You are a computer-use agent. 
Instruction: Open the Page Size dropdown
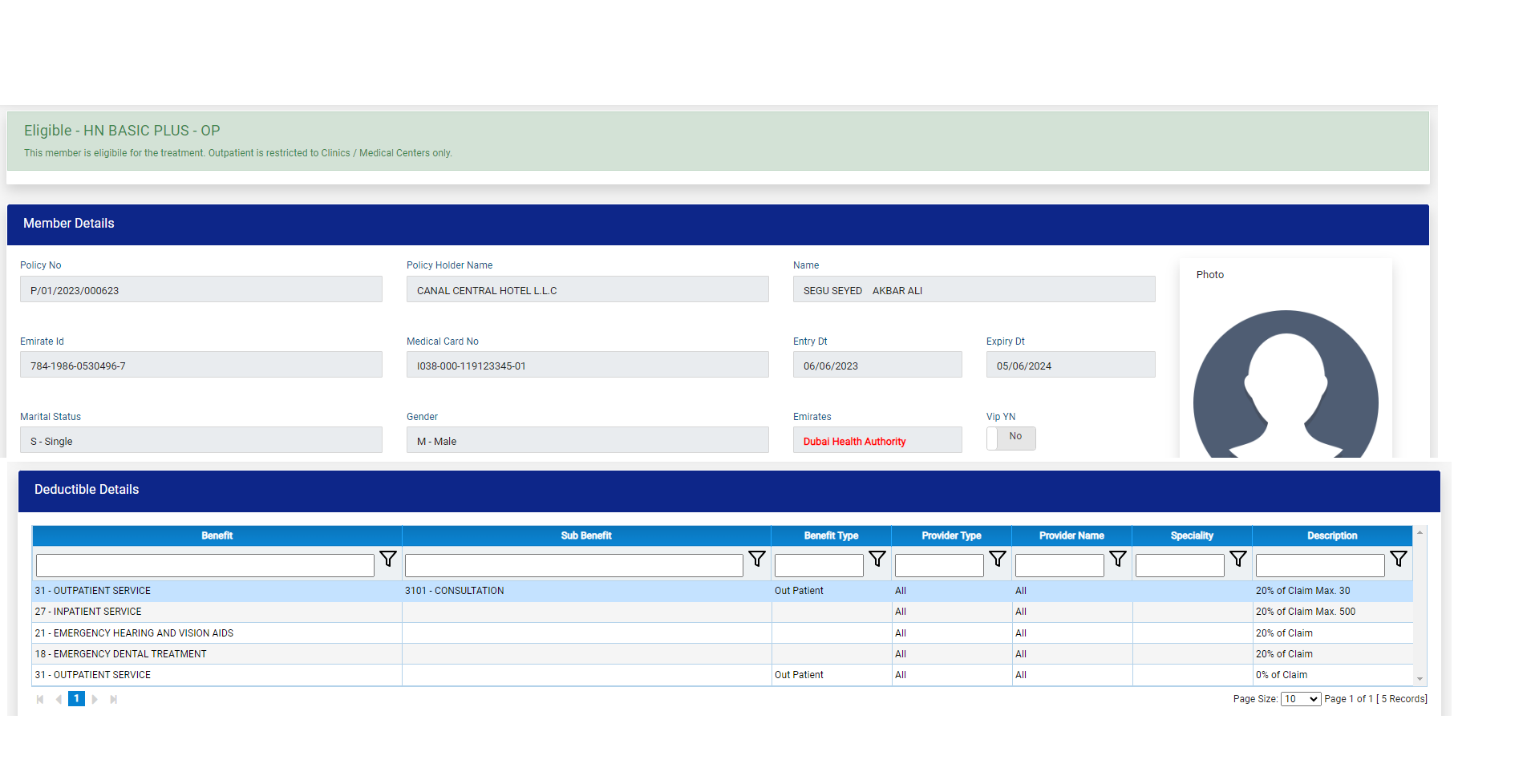[1300, 699]
